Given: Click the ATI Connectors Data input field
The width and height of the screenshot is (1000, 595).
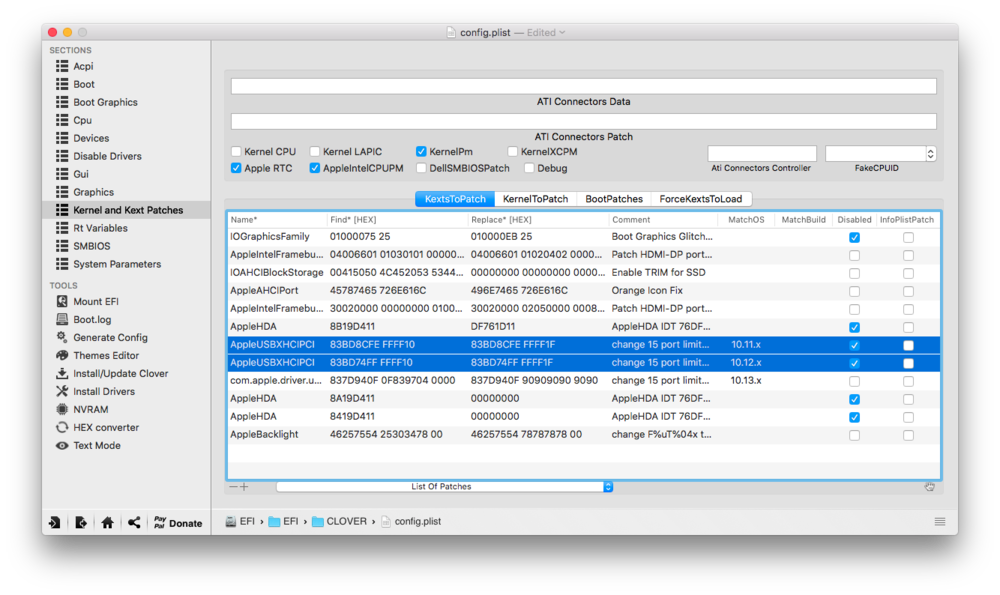Looking at the screenshot, I should pyautogui.click(x=583, y=86).
